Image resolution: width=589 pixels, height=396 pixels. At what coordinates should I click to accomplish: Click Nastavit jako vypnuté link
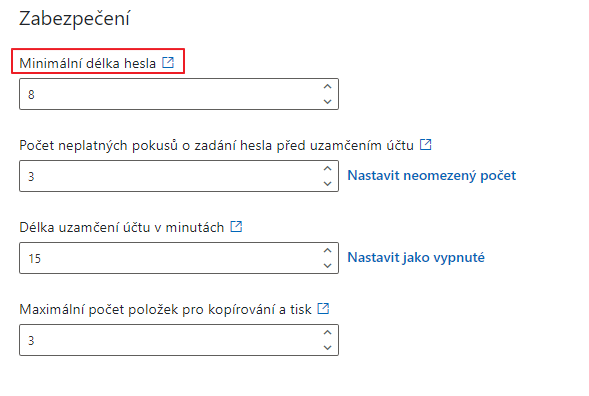416,257
